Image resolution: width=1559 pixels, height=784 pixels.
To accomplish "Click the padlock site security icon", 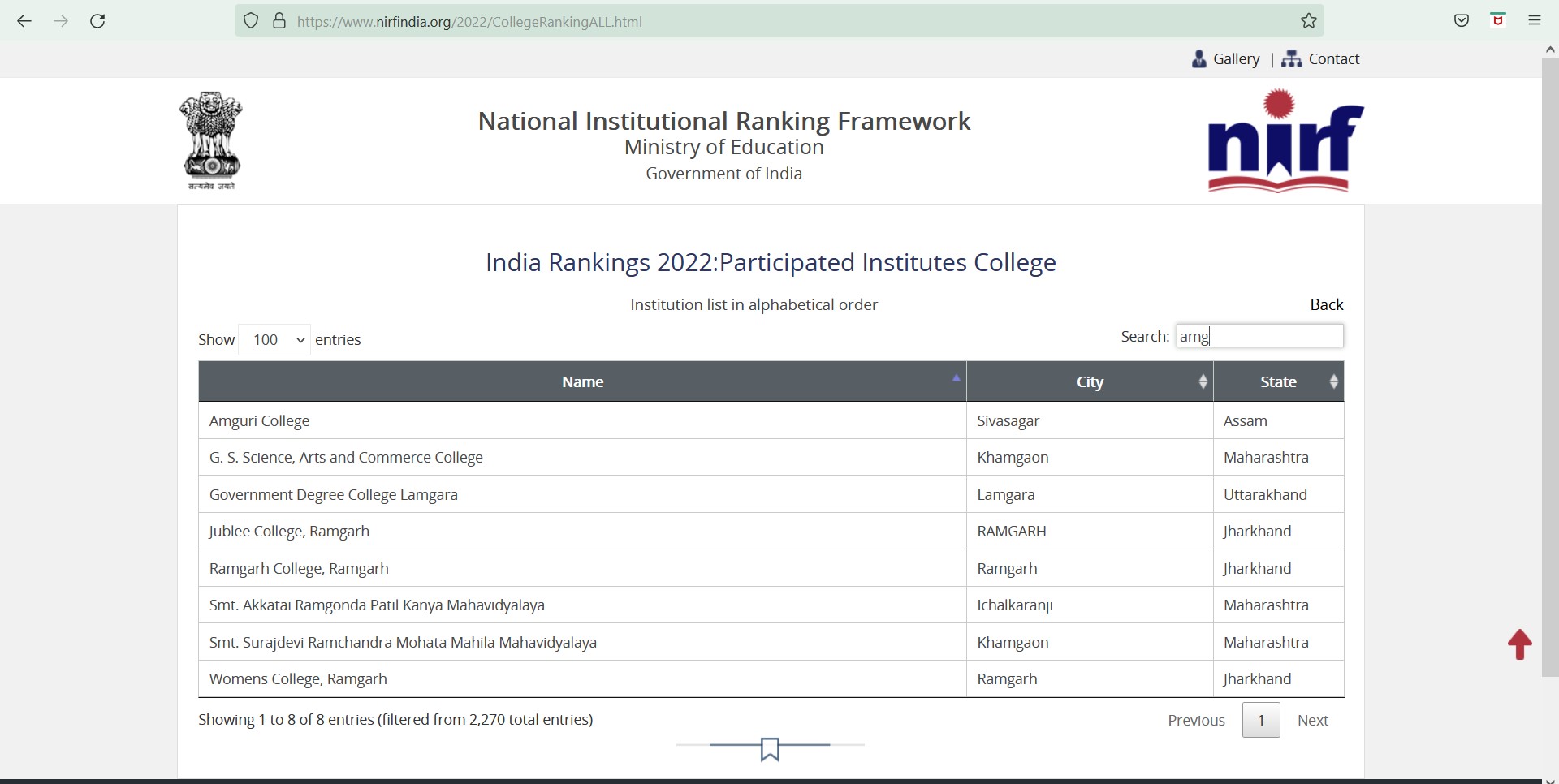I will coord(279,22).
